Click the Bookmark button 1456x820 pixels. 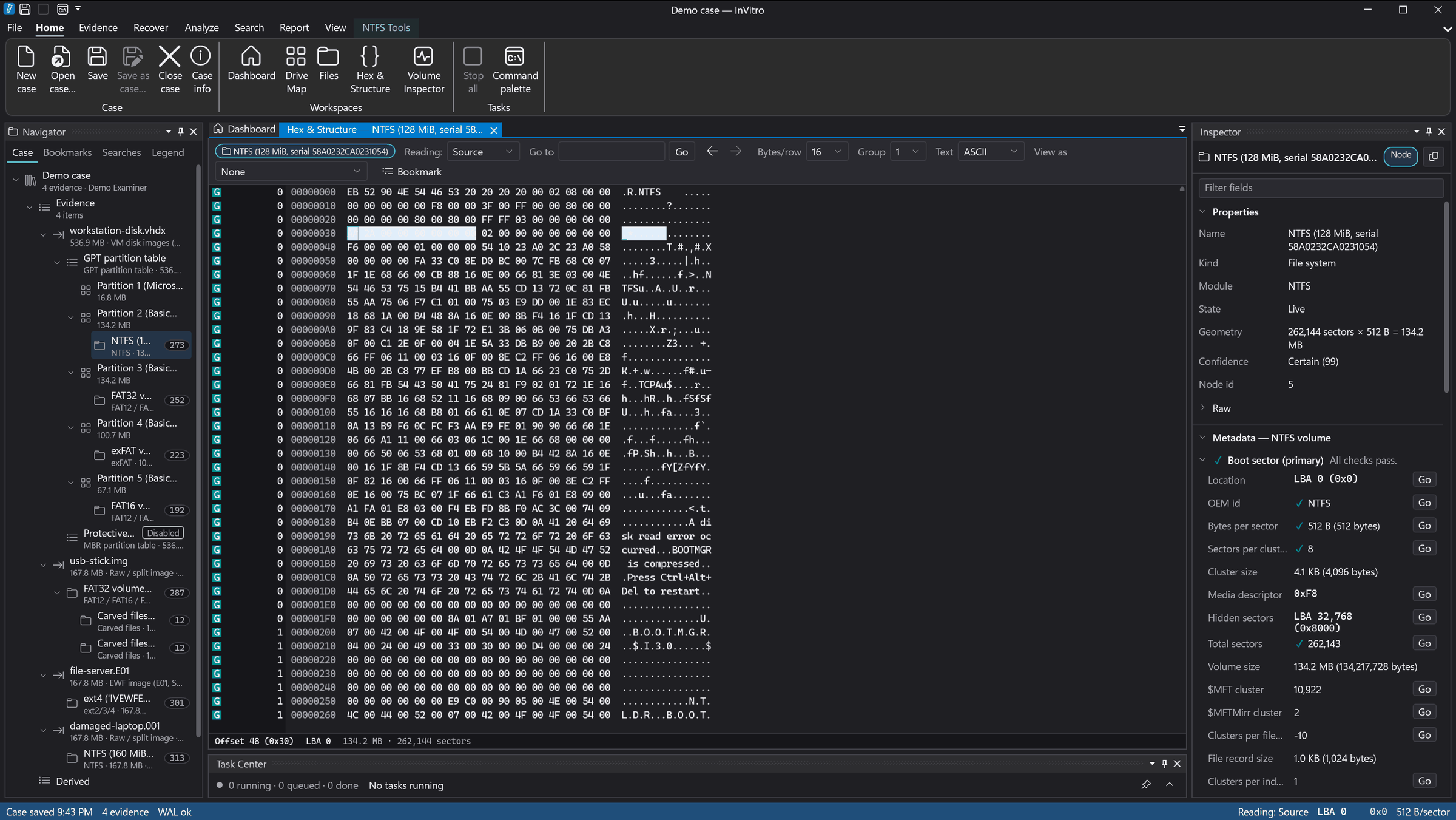point(412,172)
